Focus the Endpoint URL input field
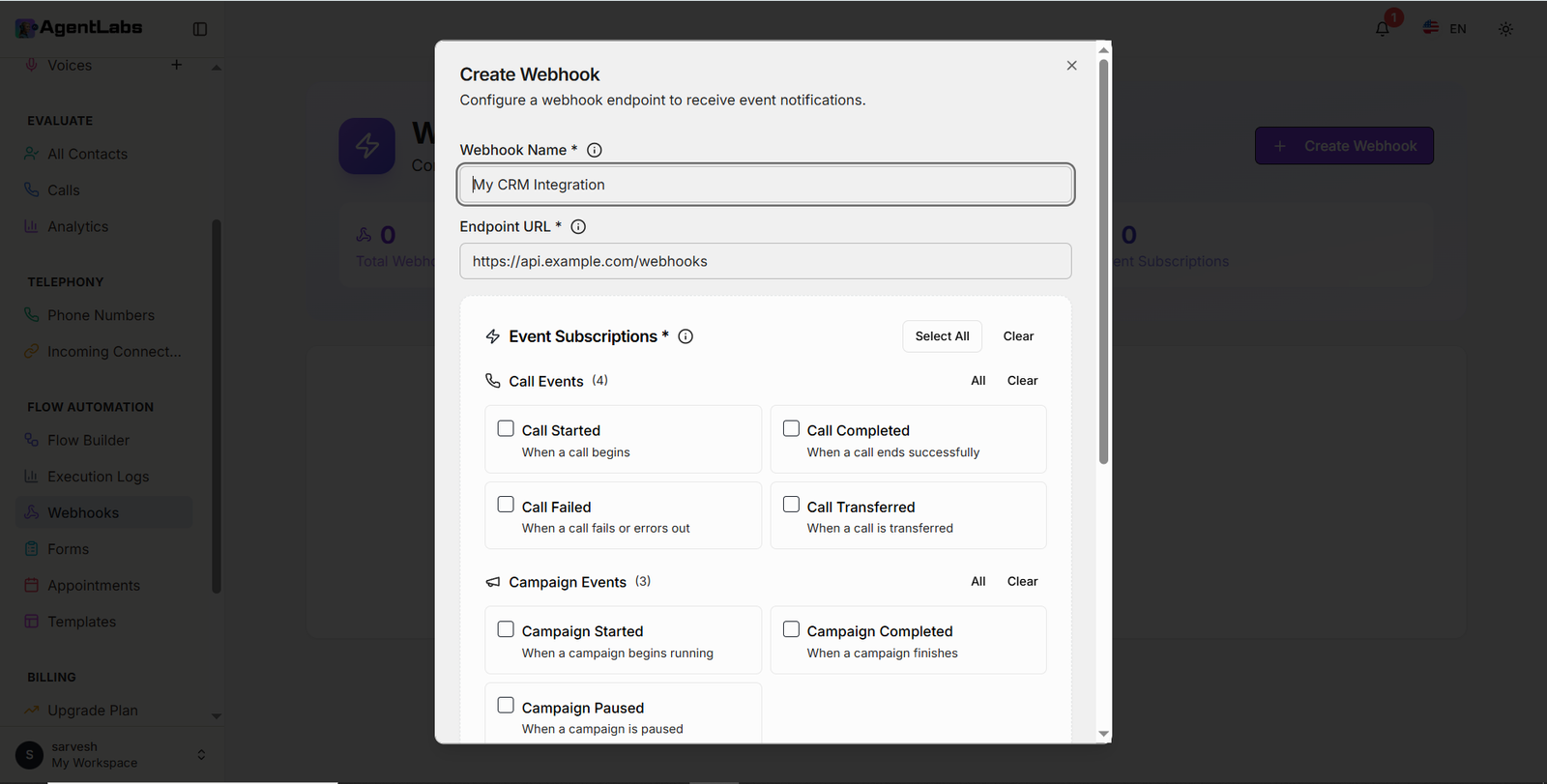The image size is (1547, 784). (765, 261)
